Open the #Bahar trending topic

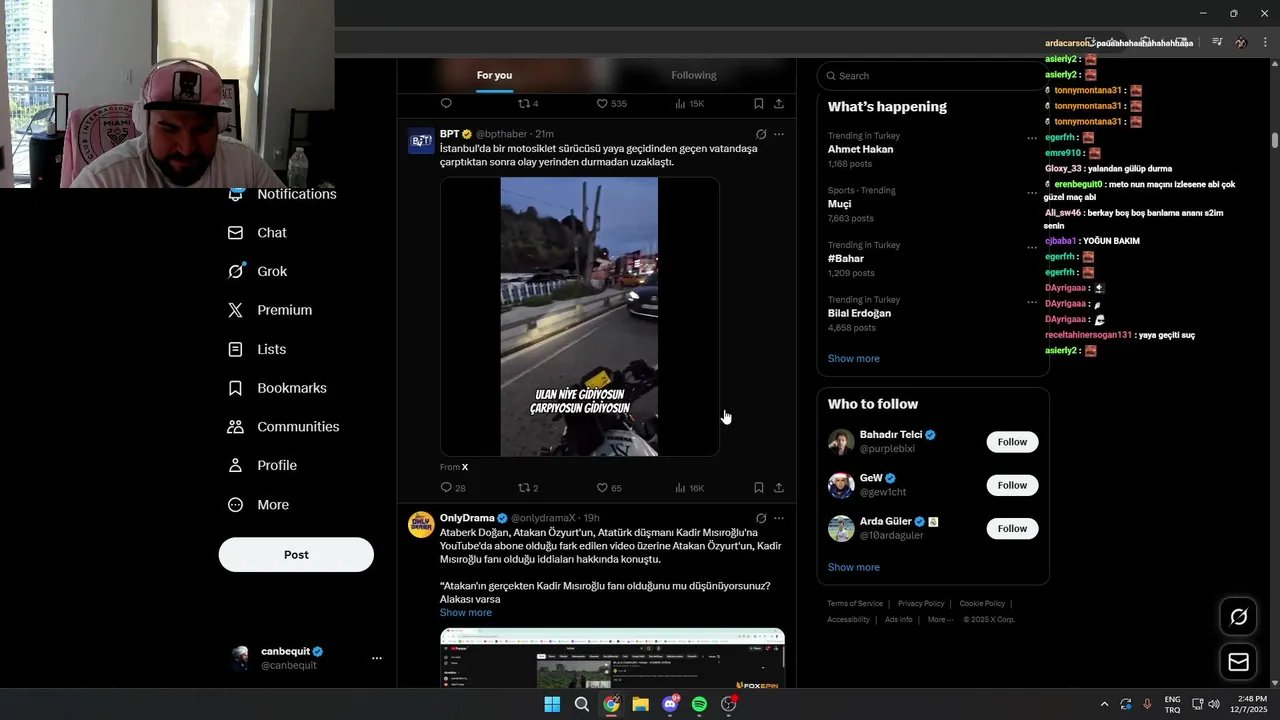click(x=845, y=259)
